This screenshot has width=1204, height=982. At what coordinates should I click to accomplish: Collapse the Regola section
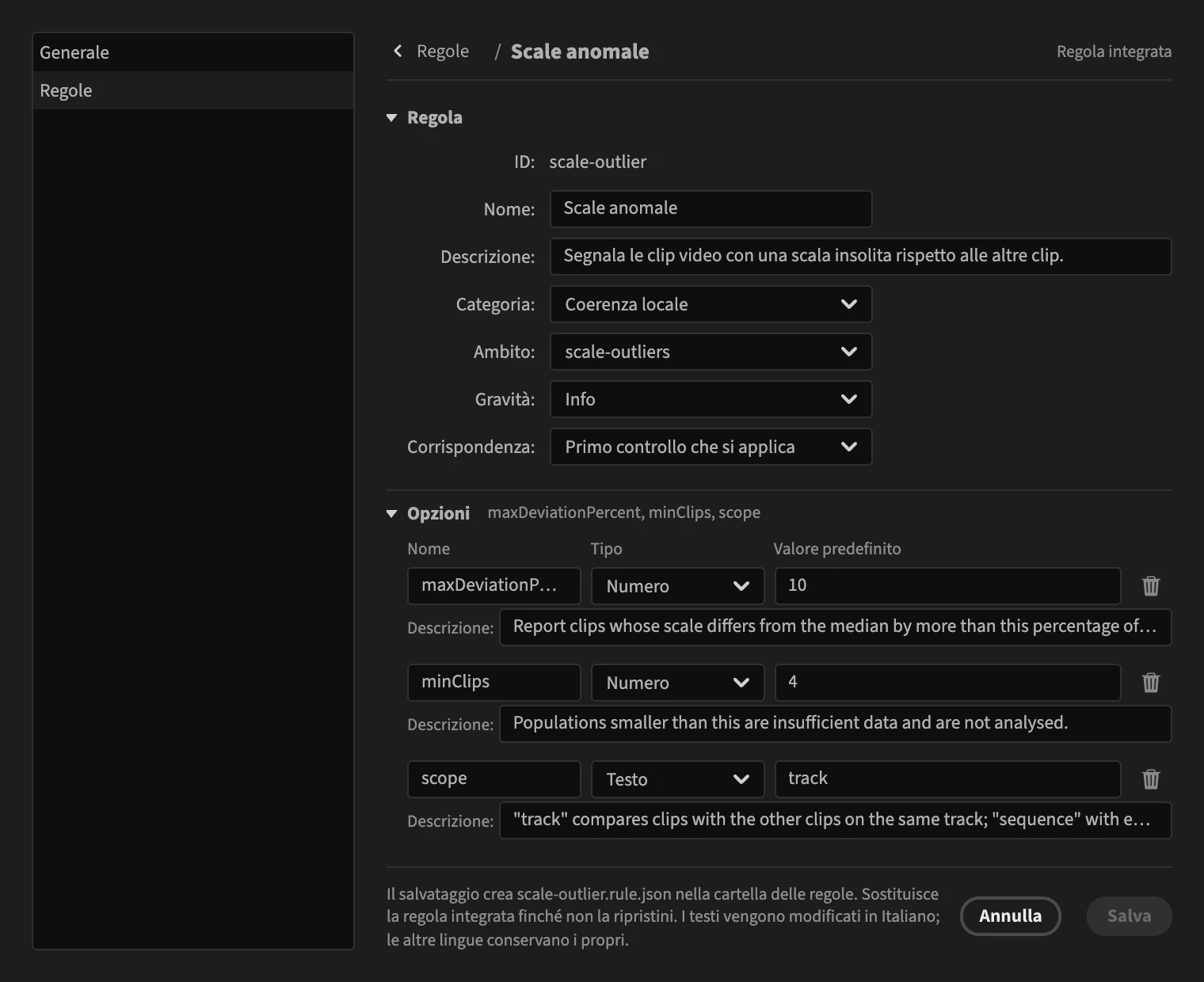(391, 118)
